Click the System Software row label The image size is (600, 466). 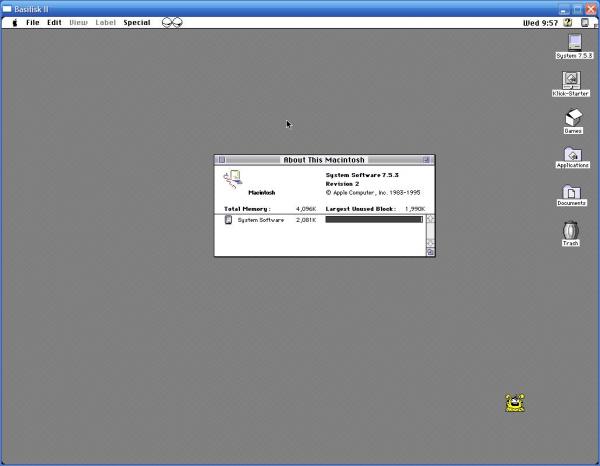(261, 220)
